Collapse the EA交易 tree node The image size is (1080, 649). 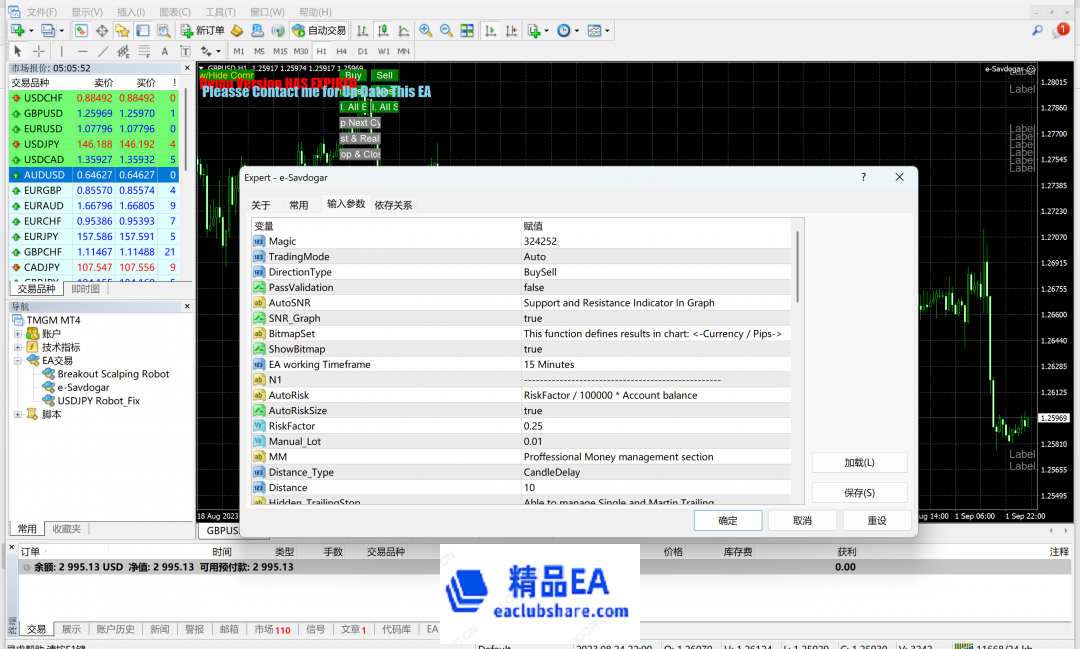coord(19,361)
